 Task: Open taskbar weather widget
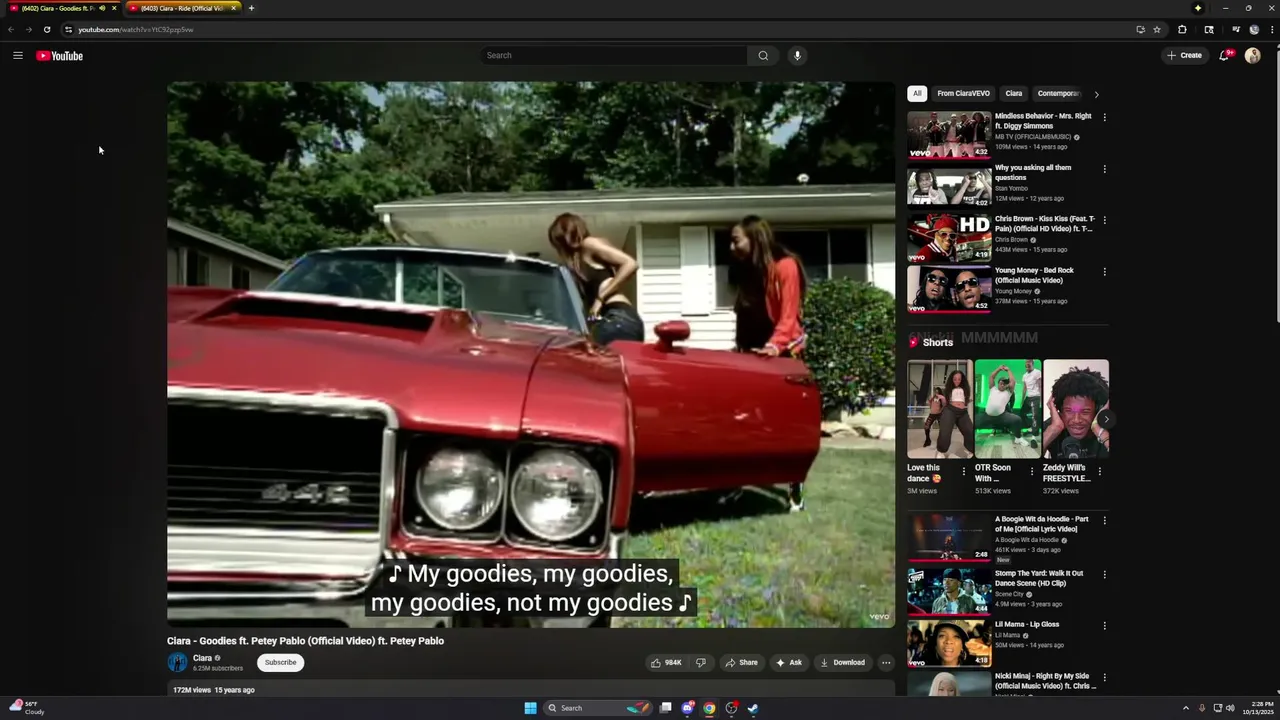click(27, 708)
